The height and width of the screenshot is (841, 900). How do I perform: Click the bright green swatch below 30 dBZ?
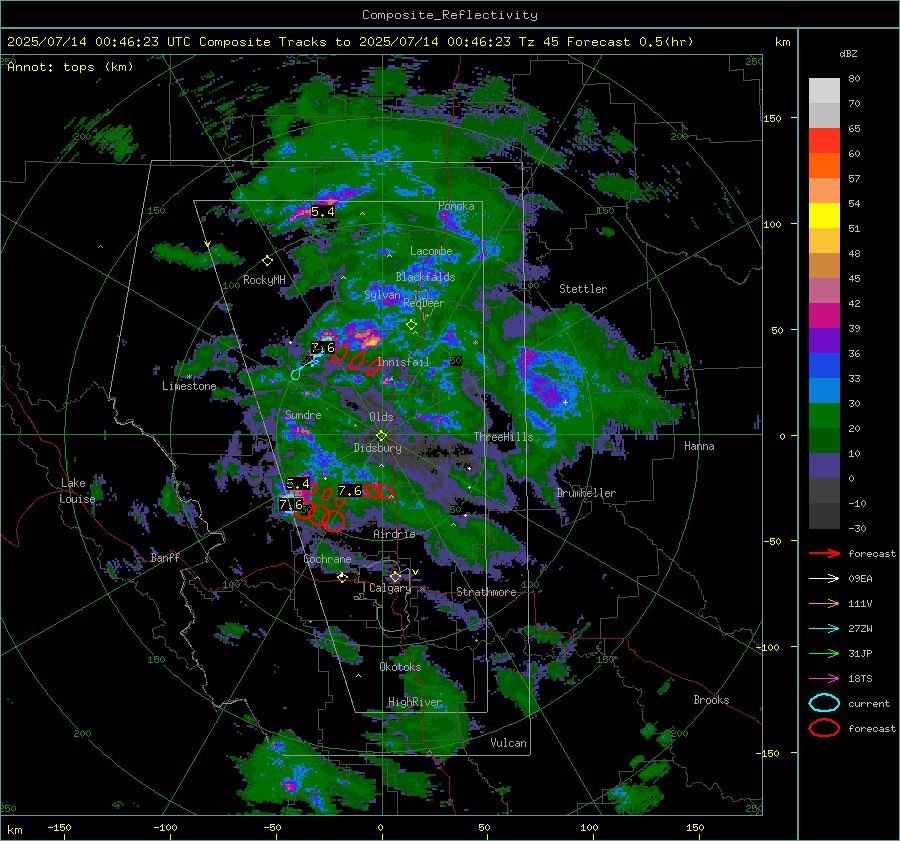pyautogui.click(x=824, y=416)
